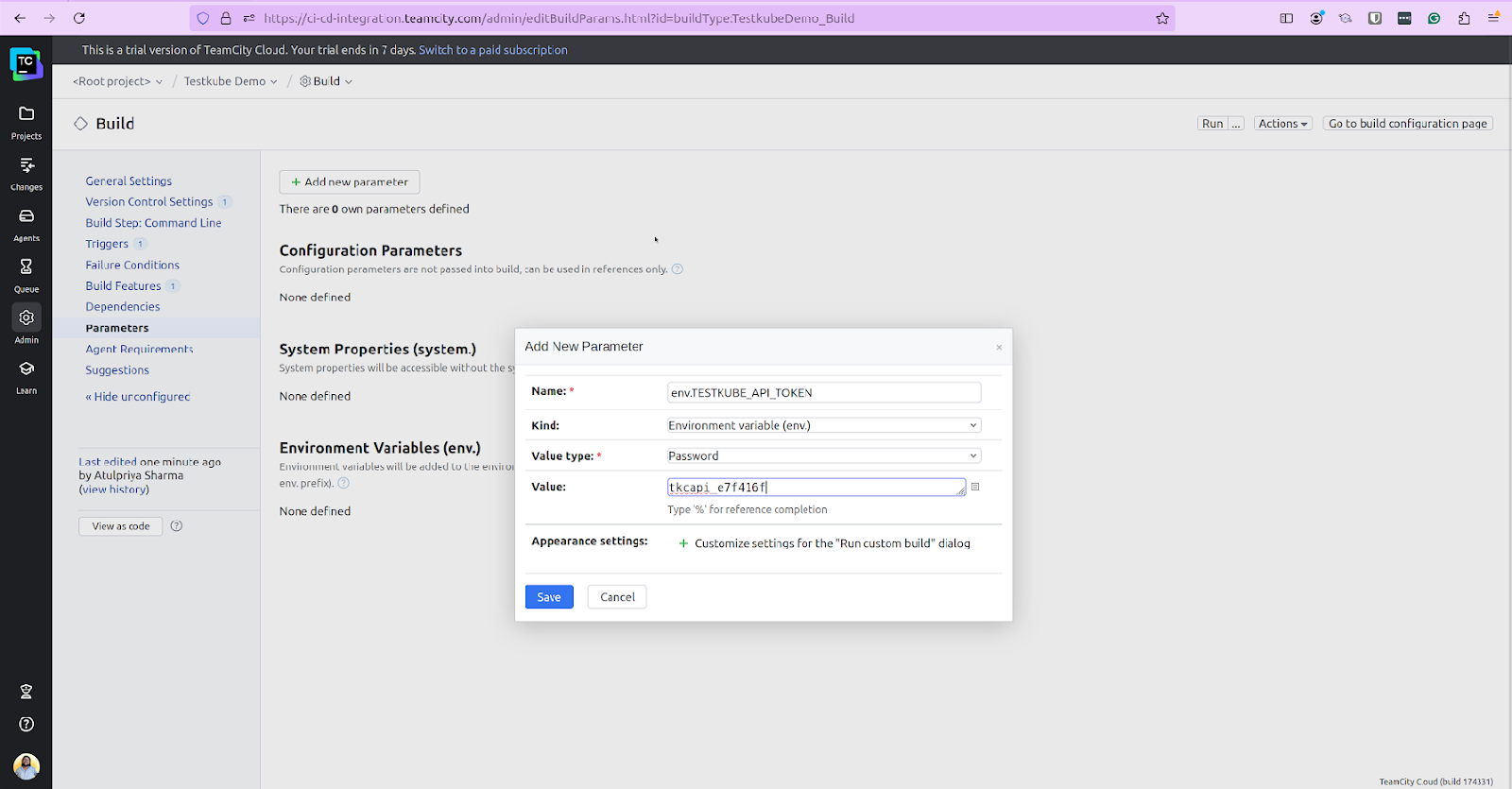Expand Customize settings for Run custom build dialog

(824, 543)
